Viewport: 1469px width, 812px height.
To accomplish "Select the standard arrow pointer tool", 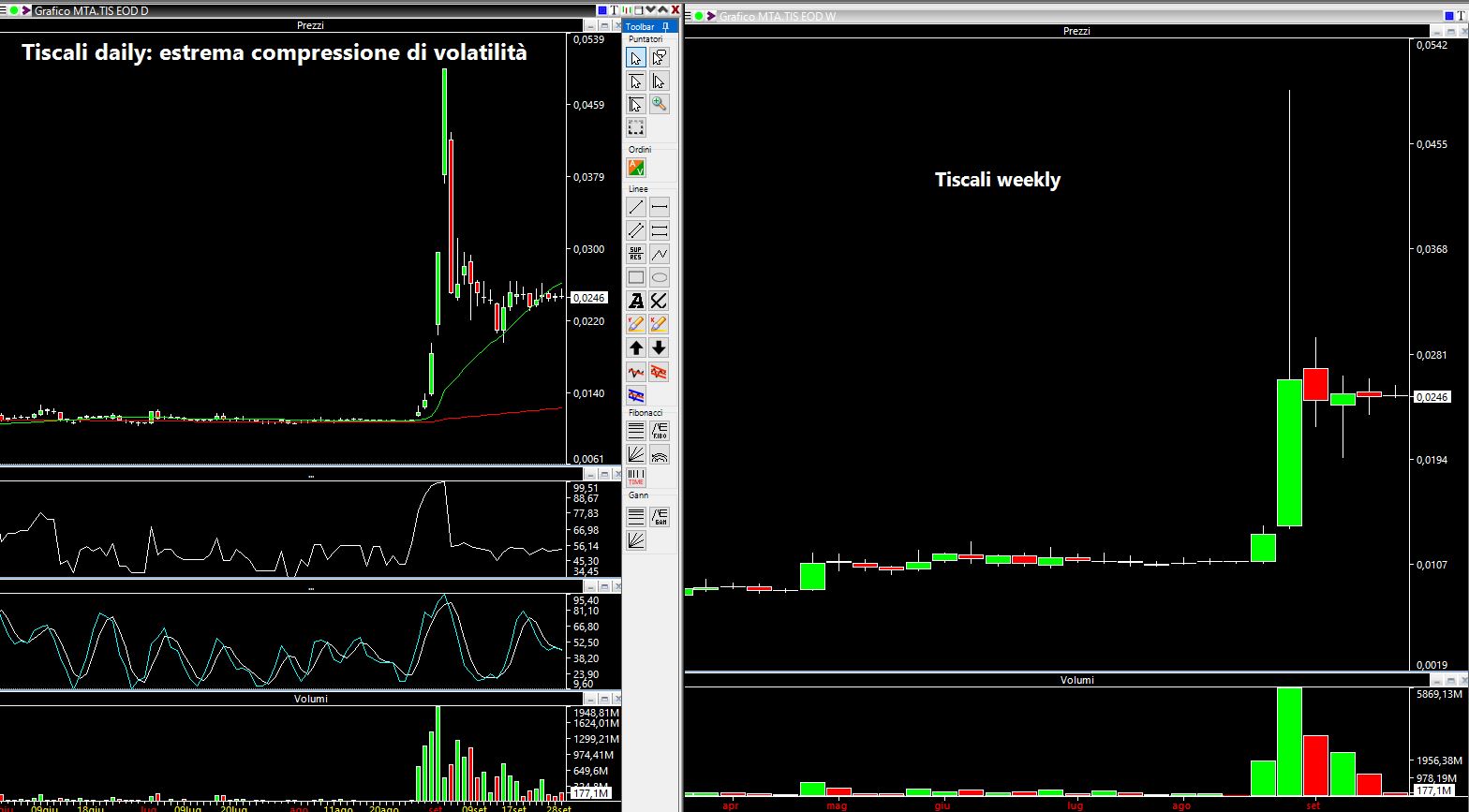I will [x=636, y=58].
